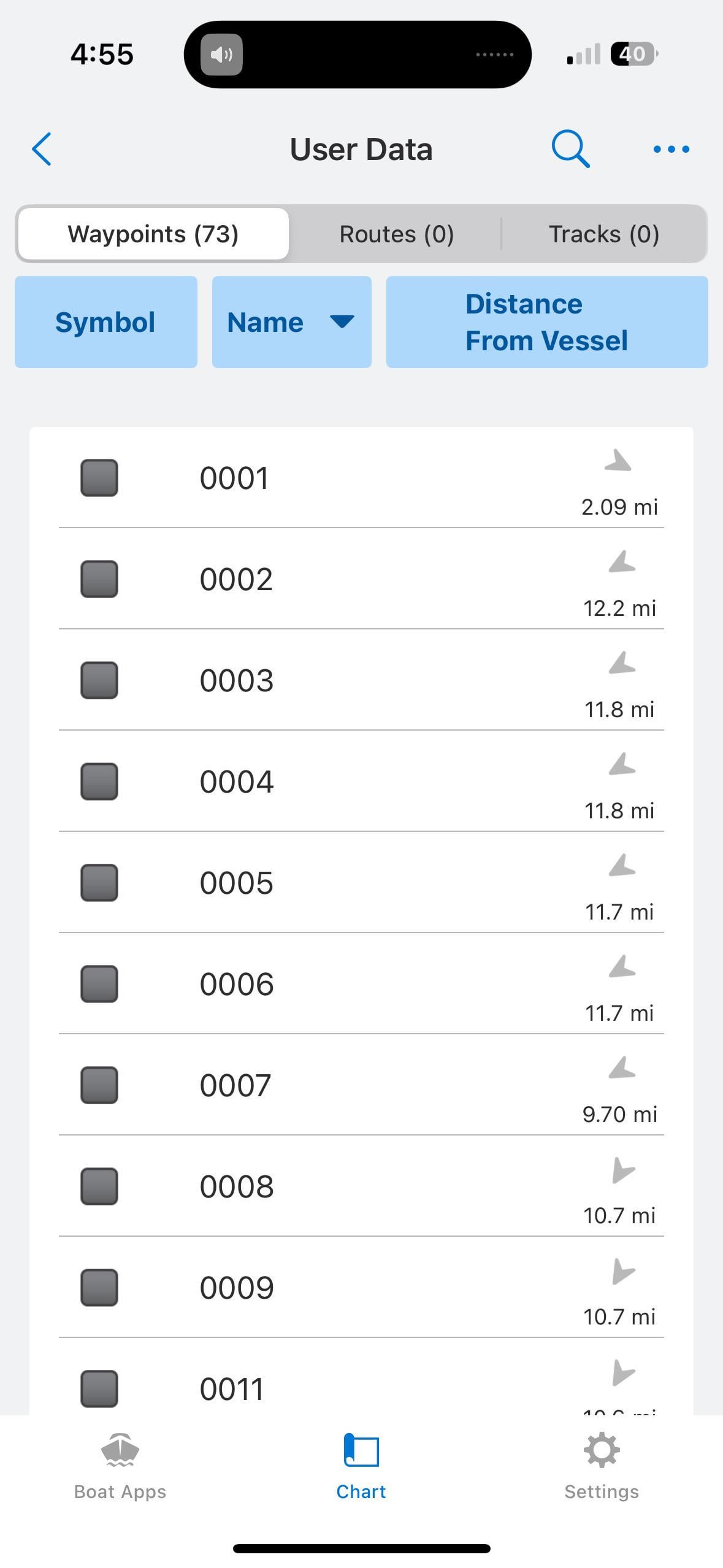
Task: Switch to the Tracks (0) tab
Action: (x=603, y=234)
